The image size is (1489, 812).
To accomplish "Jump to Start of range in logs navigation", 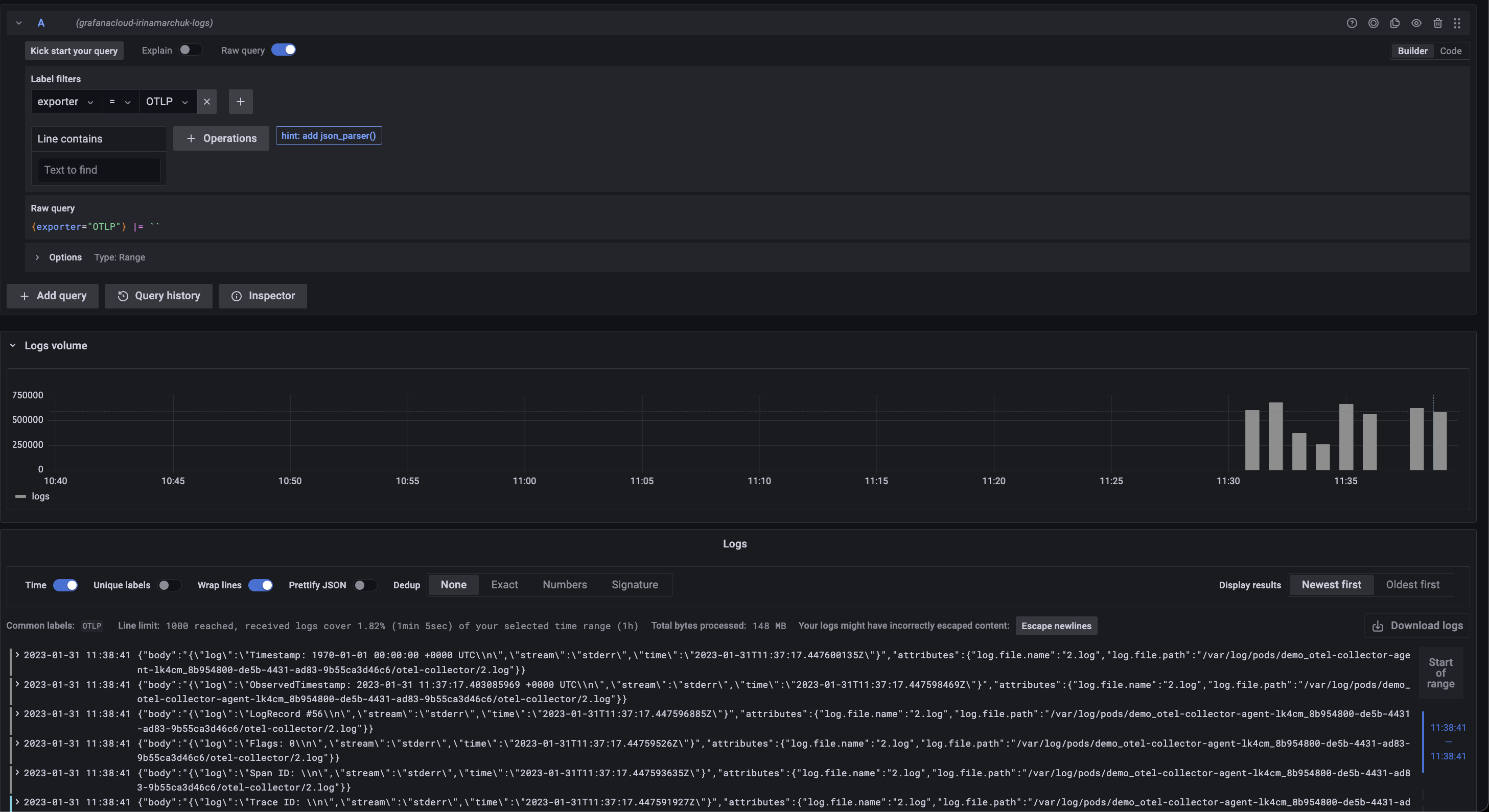I will pyautogui.click(x=1440, y=673).
